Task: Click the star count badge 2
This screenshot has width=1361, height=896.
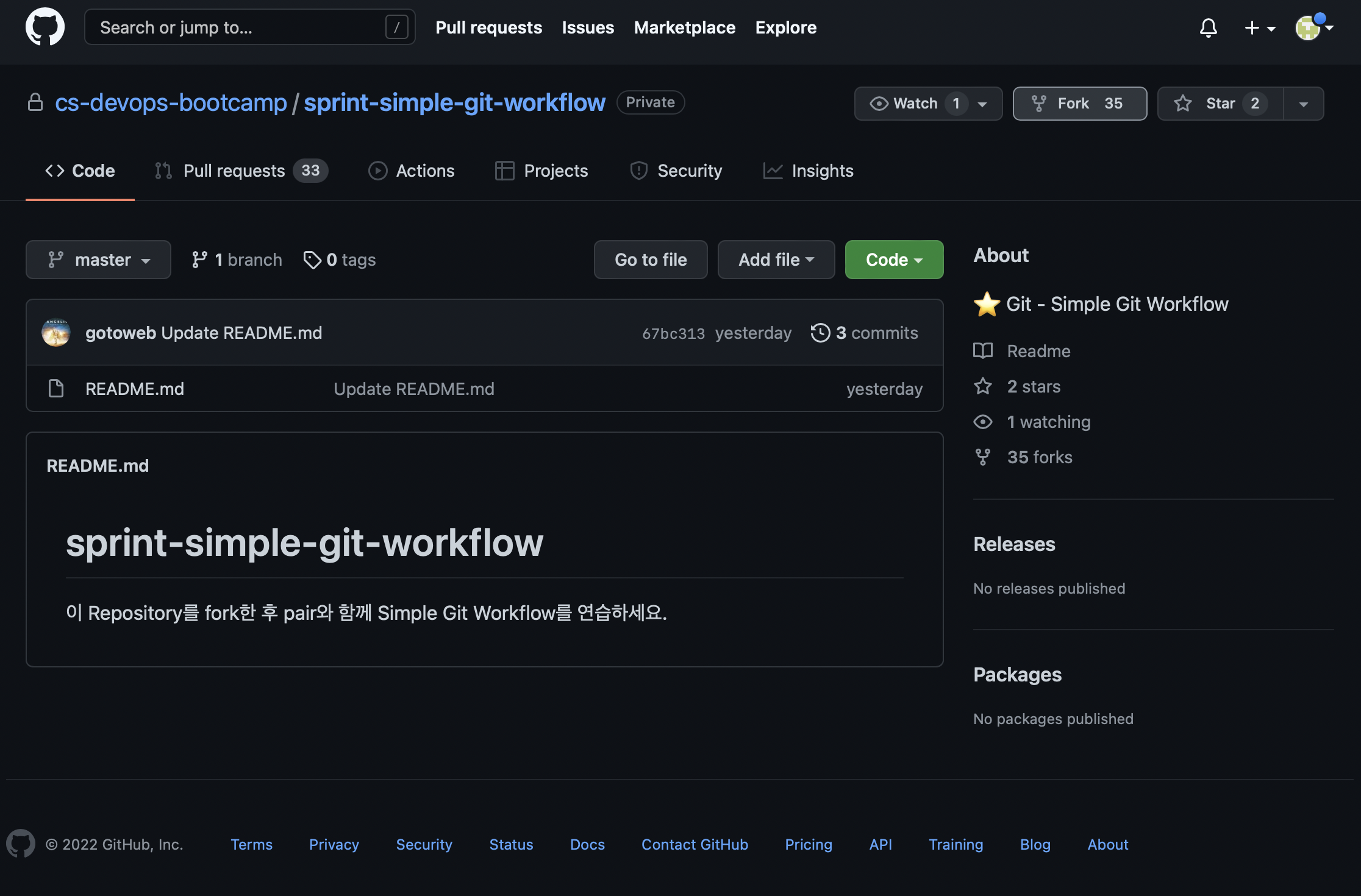Action: (x=1255, y=104)
